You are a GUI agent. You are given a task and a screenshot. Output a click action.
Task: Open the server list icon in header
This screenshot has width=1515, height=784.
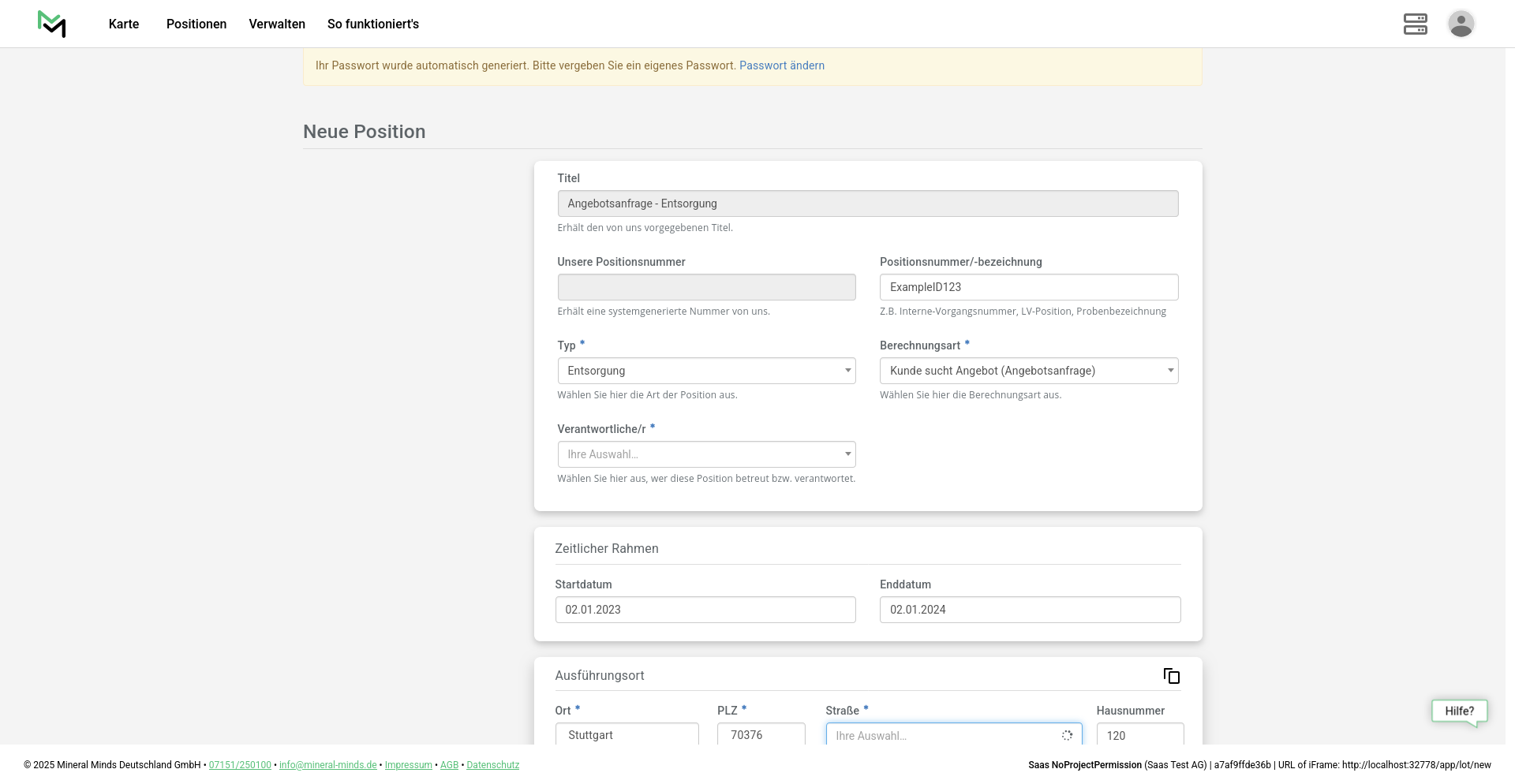(1415, 24)
